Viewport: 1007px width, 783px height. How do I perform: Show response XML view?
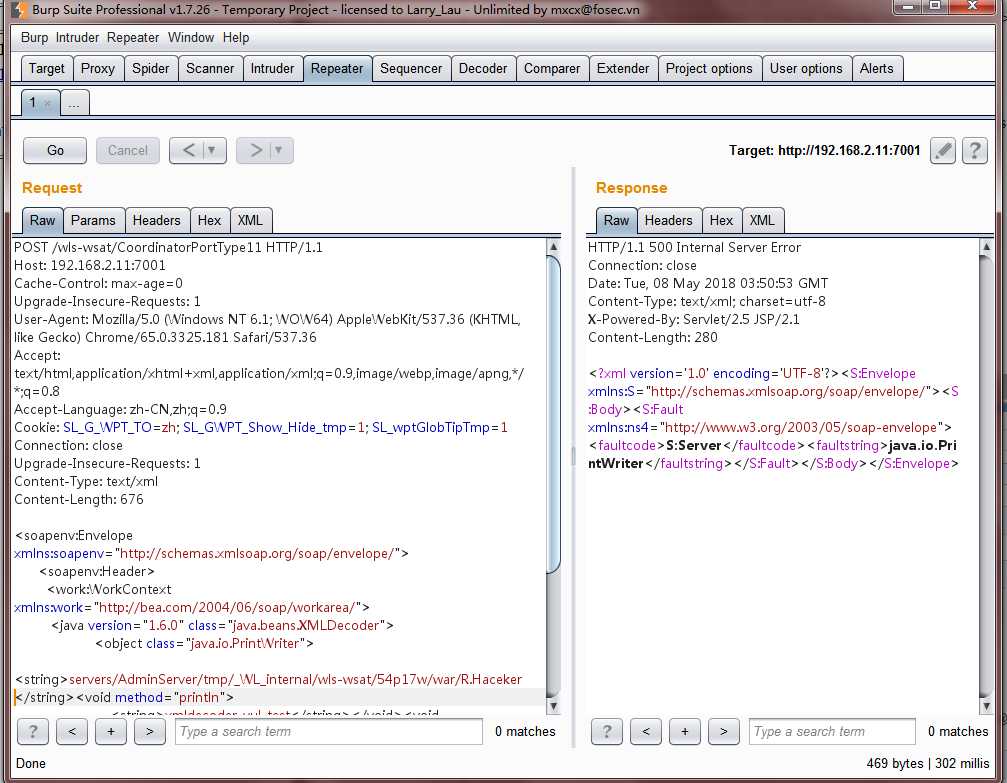[x=762, y=220]
